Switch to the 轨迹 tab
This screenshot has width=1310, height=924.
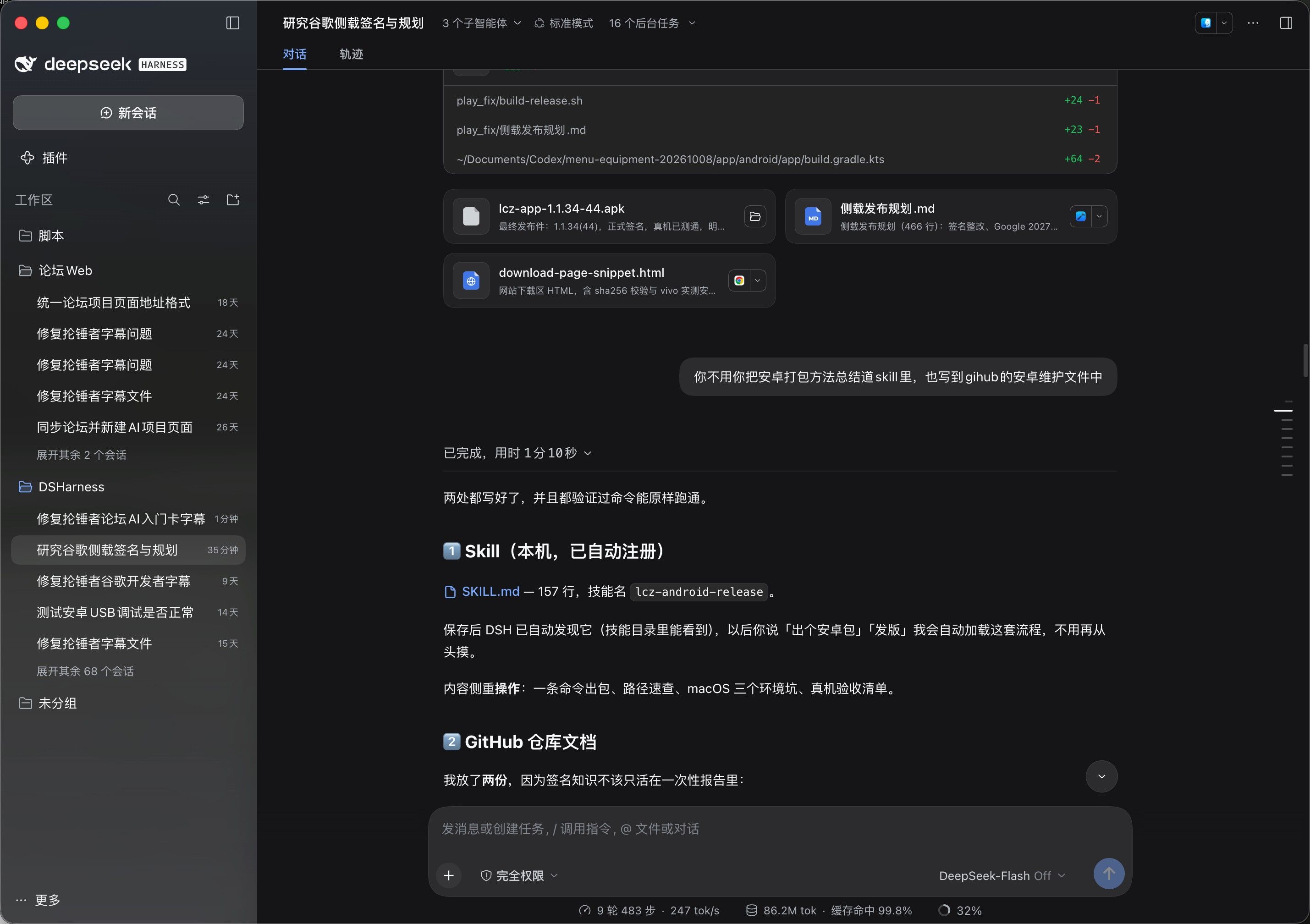(352, 54)
